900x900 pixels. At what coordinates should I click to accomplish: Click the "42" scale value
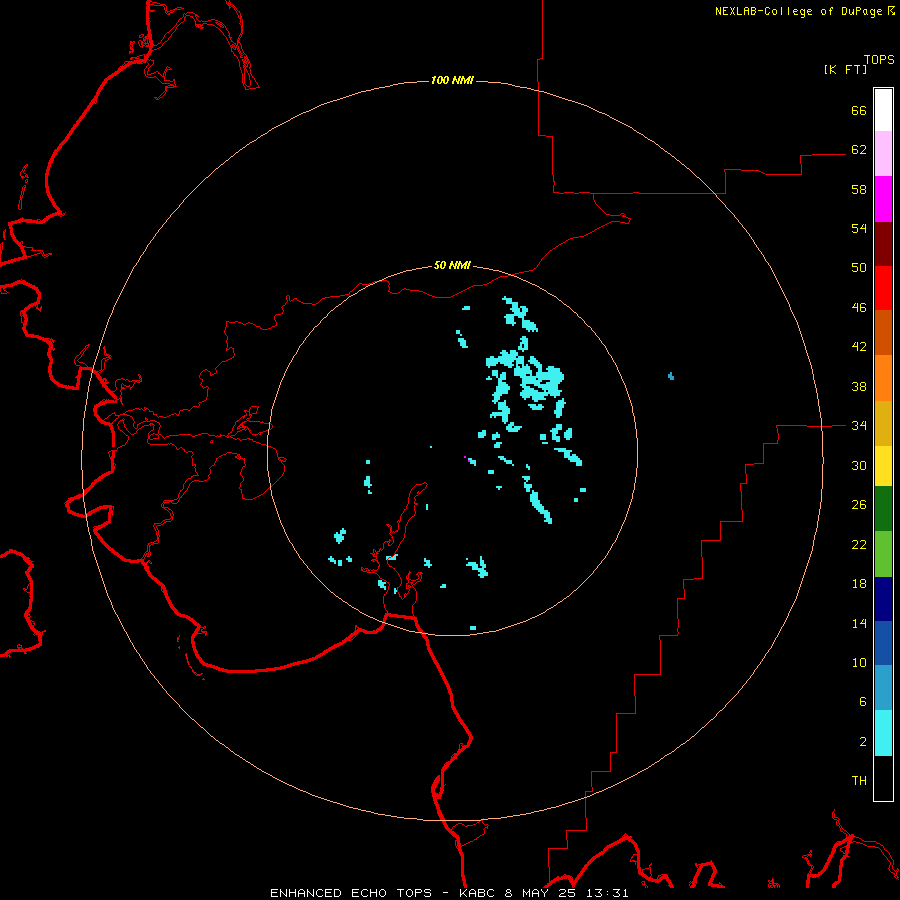pos(859,346)
